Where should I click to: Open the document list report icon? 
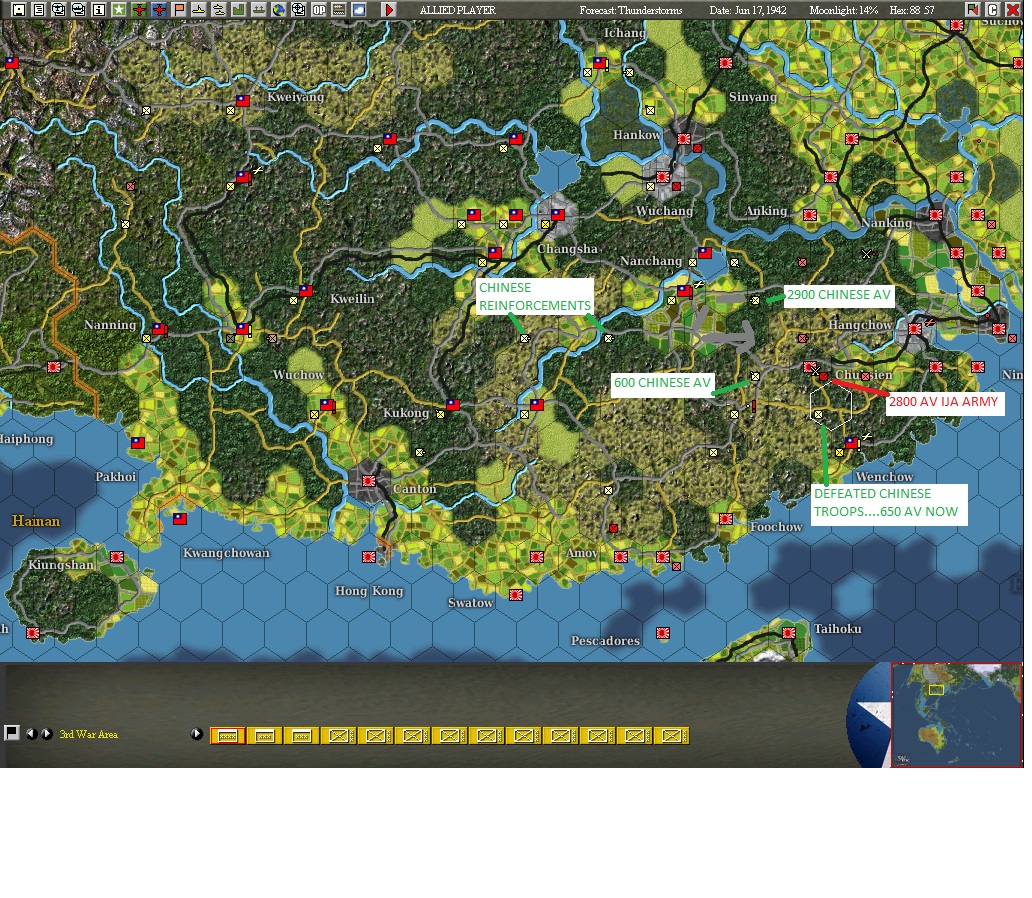point(39,9)
